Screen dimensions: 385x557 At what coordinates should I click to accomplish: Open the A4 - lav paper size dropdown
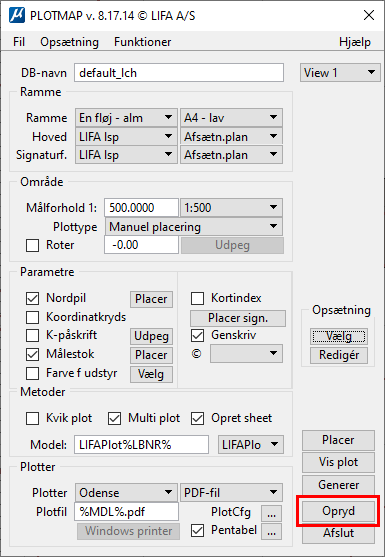(232, 118)
